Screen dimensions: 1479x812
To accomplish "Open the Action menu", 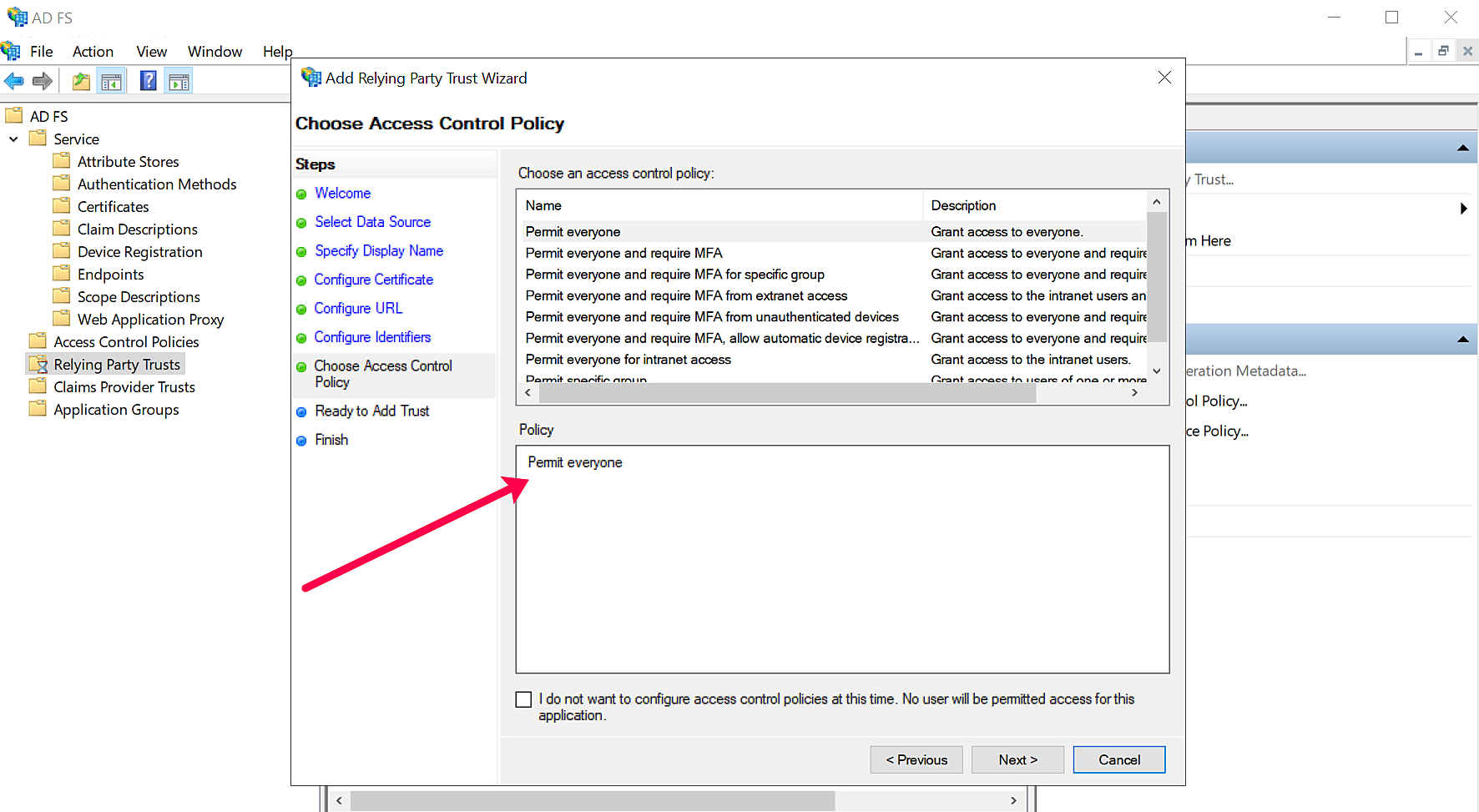I will (x=93, y=52).
